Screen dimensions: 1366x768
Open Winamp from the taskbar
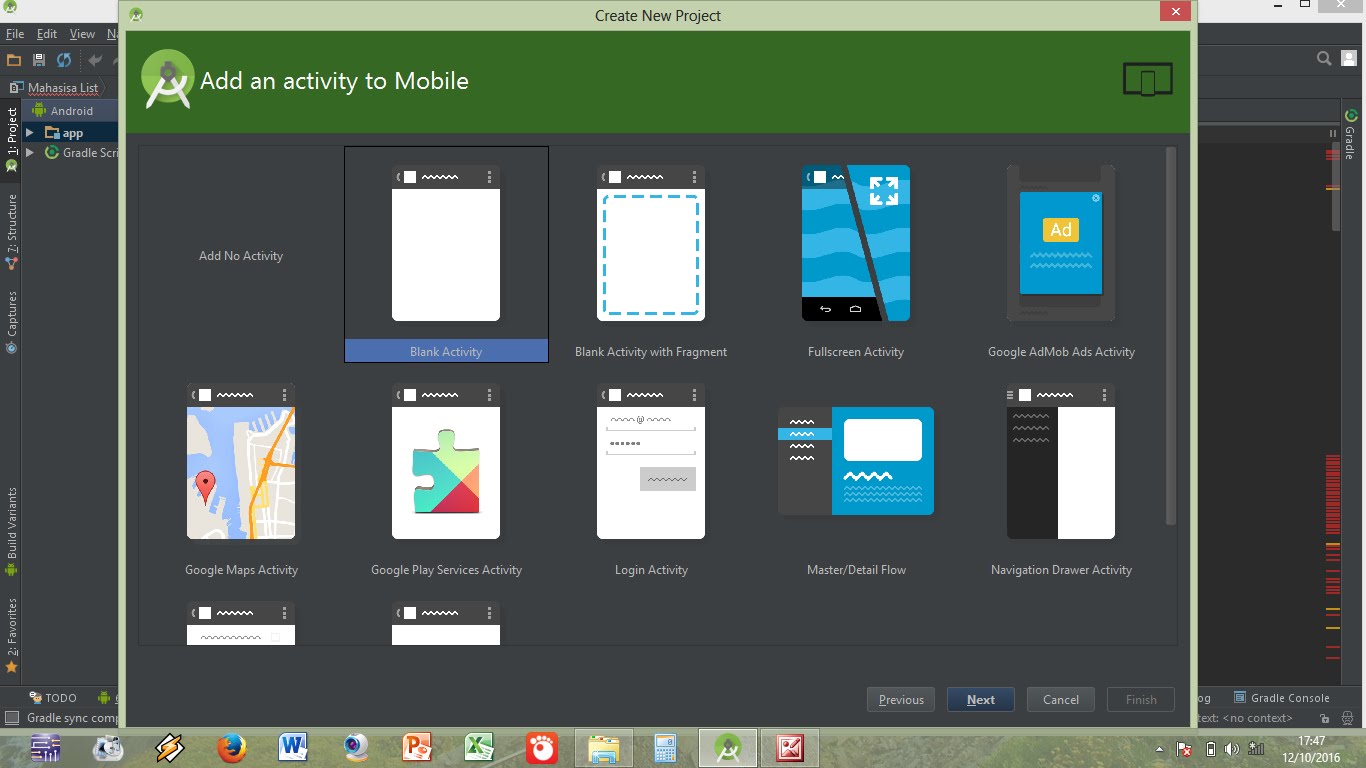(169, 747)
